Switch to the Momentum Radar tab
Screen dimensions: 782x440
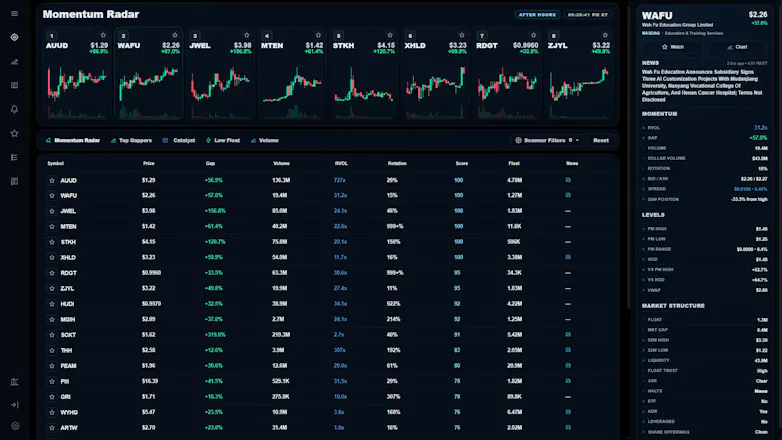coord(73,140)
